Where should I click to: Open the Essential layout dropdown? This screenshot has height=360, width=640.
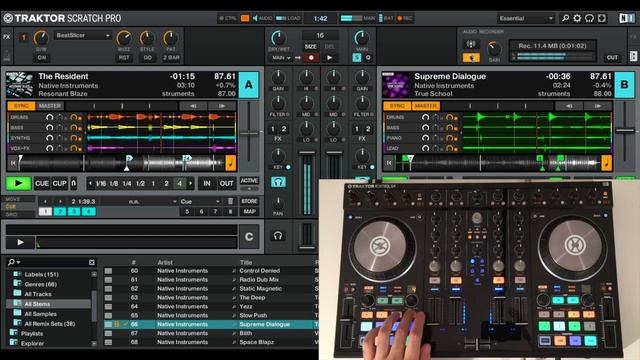pos(526,18)
